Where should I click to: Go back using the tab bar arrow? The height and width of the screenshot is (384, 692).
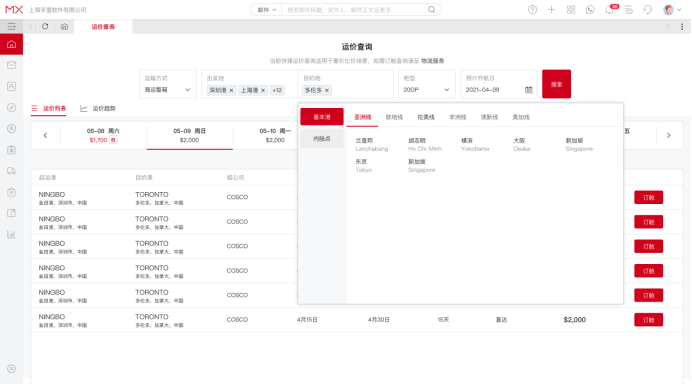pyautogui.click(x=30, y=26)
